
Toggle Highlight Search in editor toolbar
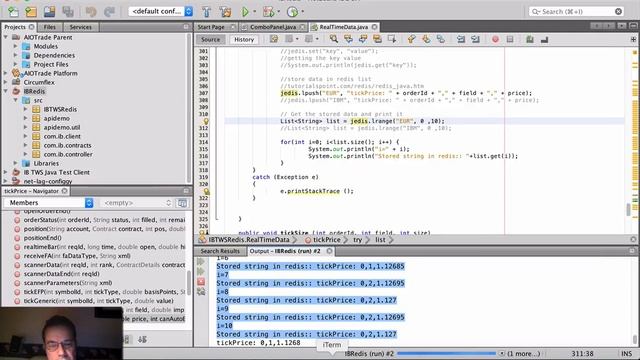tap(377, 39)
